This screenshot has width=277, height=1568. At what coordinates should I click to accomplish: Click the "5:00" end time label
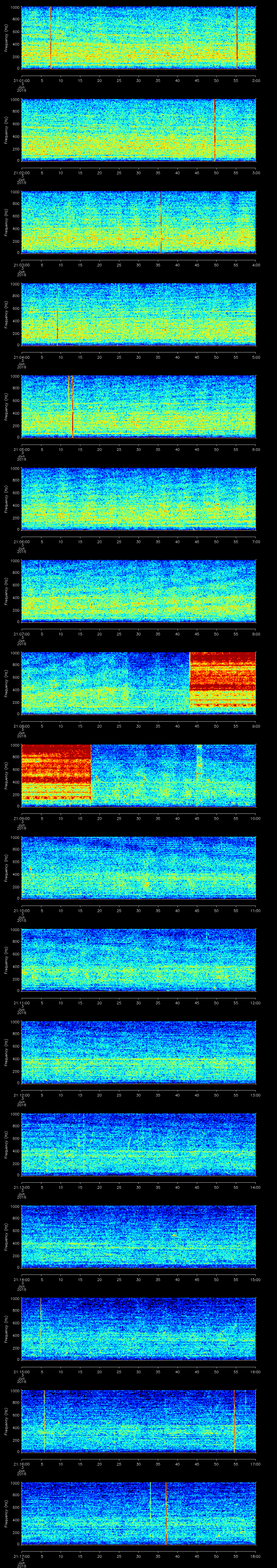click(x=256, y=357)
